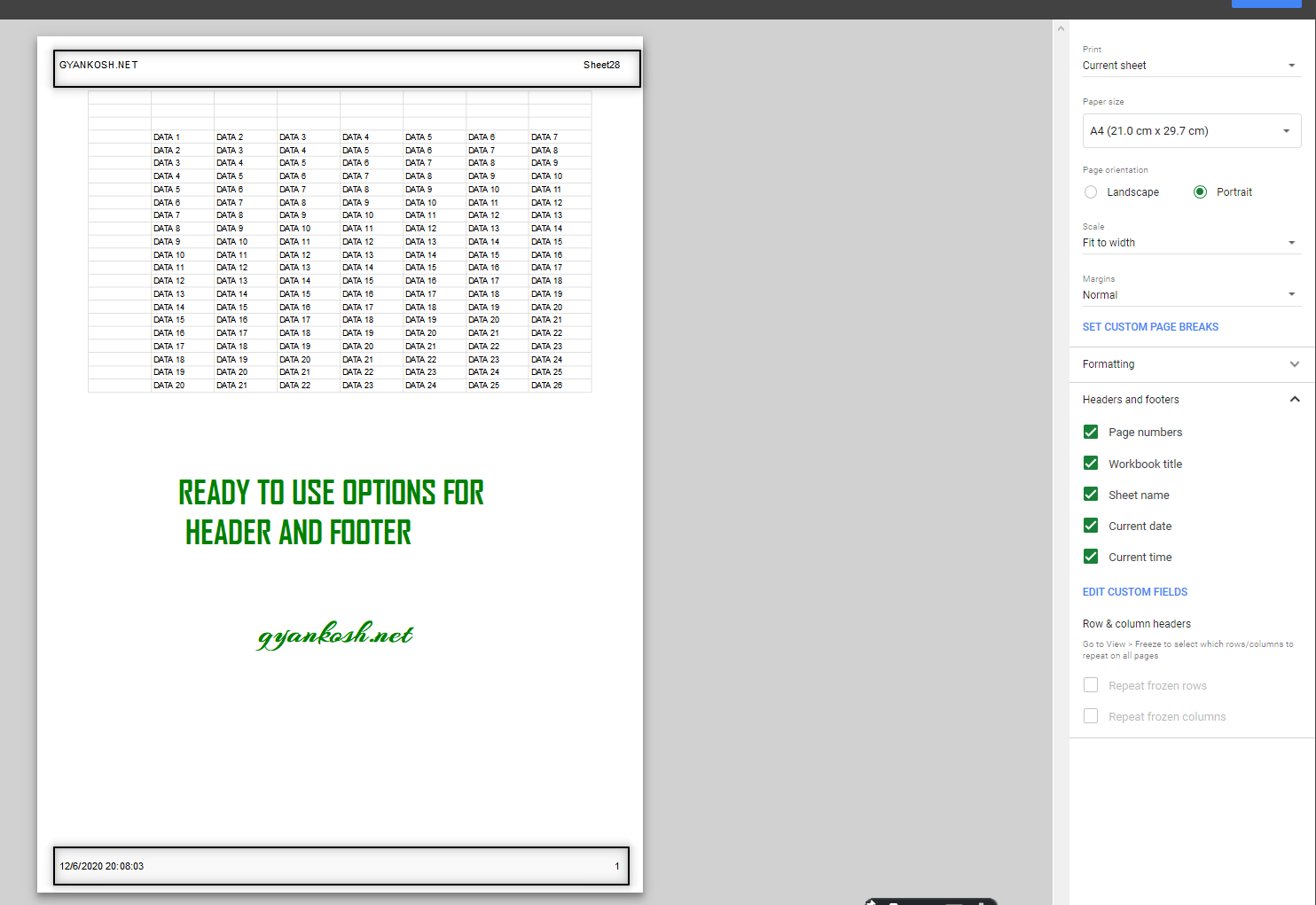1316x905 pixels.
Task: Uncheck the Current time option
Action: coord(1090,556)
